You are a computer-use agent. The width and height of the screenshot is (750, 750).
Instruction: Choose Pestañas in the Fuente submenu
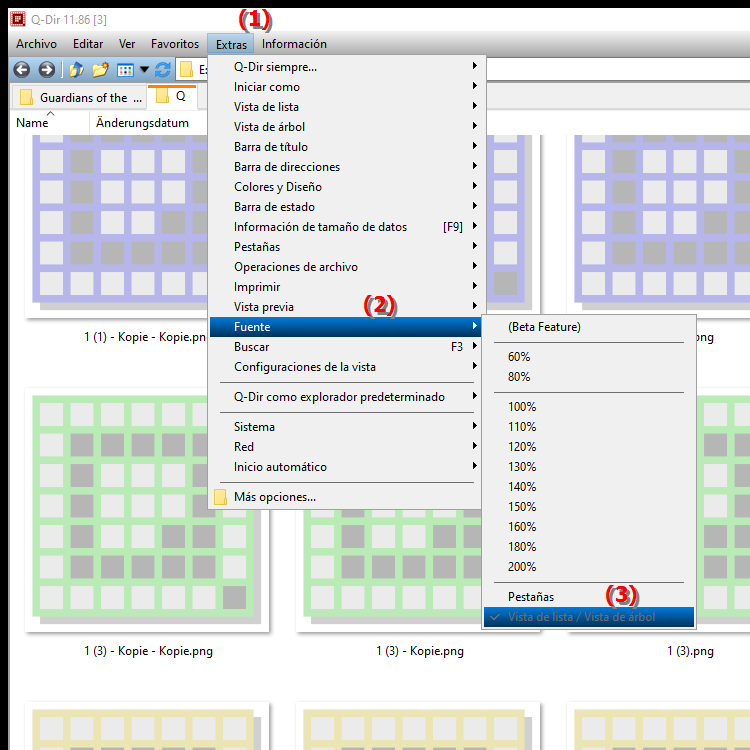(x=589, y=597)
